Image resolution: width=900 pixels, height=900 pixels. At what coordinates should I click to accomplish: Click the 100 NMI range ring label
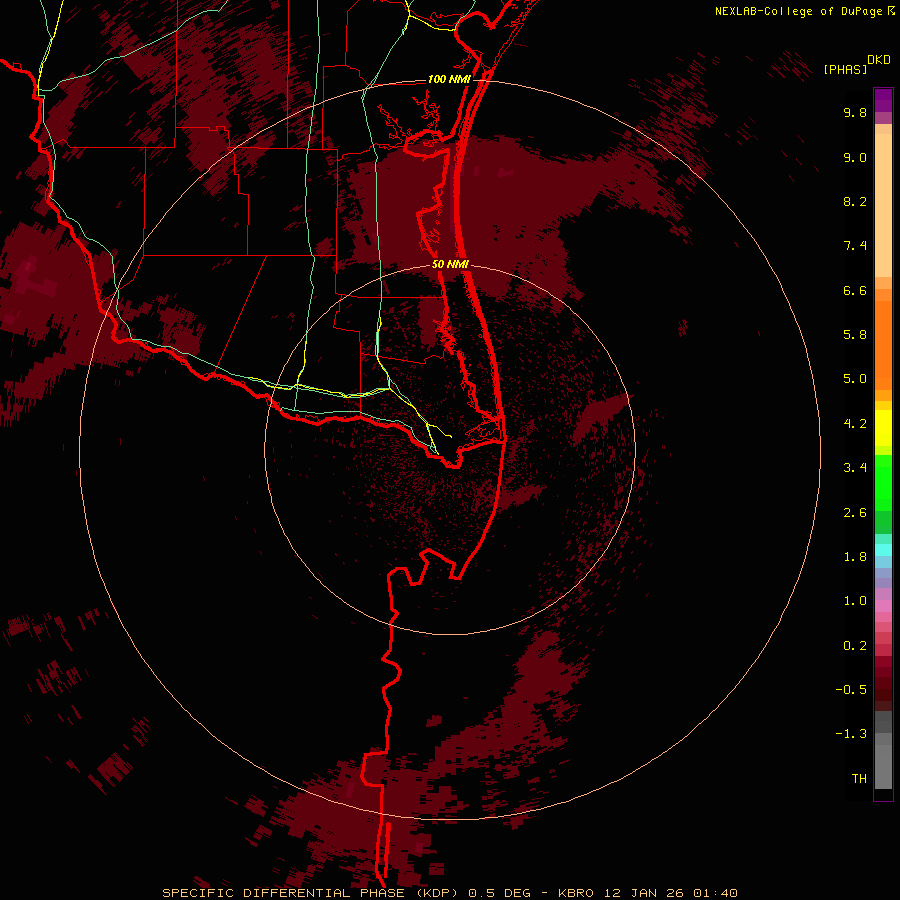(449, 79)
